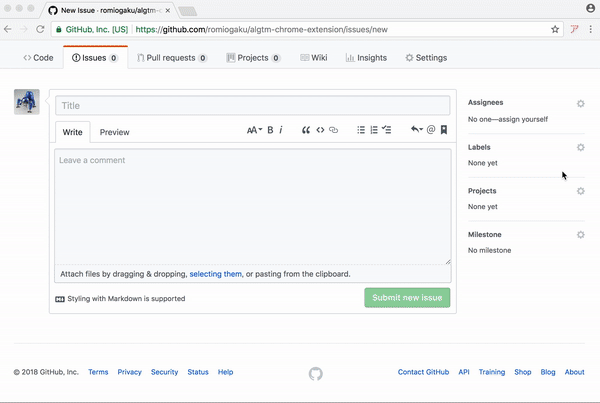
Task: Open the header text size menu
Action: pyautogui.click(x=254, y=130)
